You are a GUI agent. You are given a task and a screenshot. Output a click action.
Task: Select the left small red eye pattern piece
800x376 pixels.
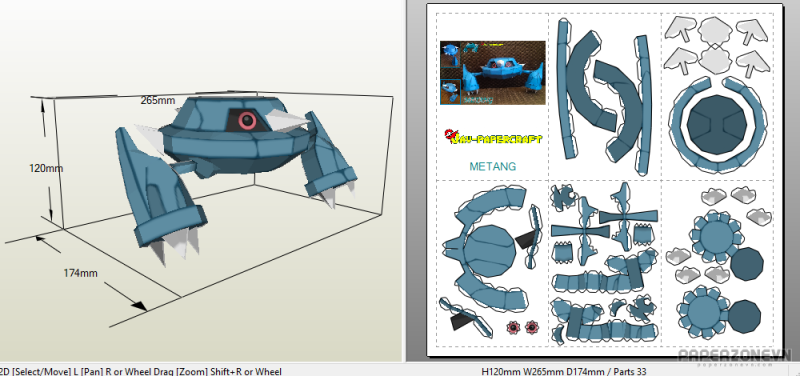point(513,327)
